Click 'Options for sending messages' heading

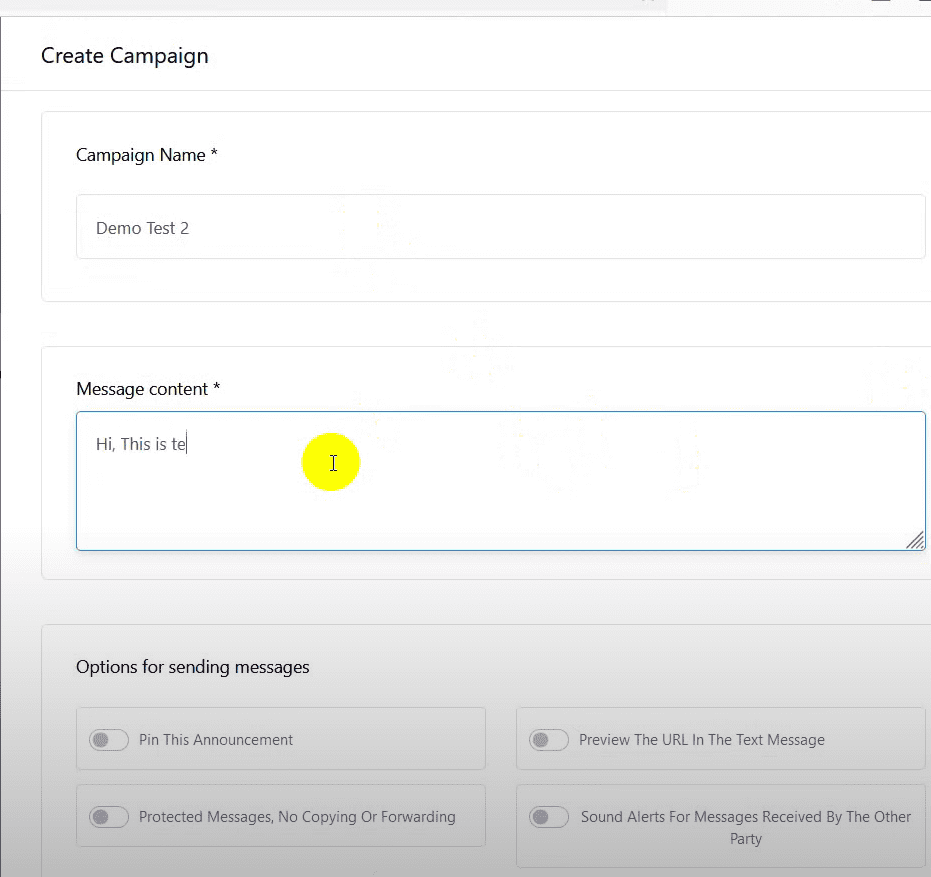[x=193, y=667]
